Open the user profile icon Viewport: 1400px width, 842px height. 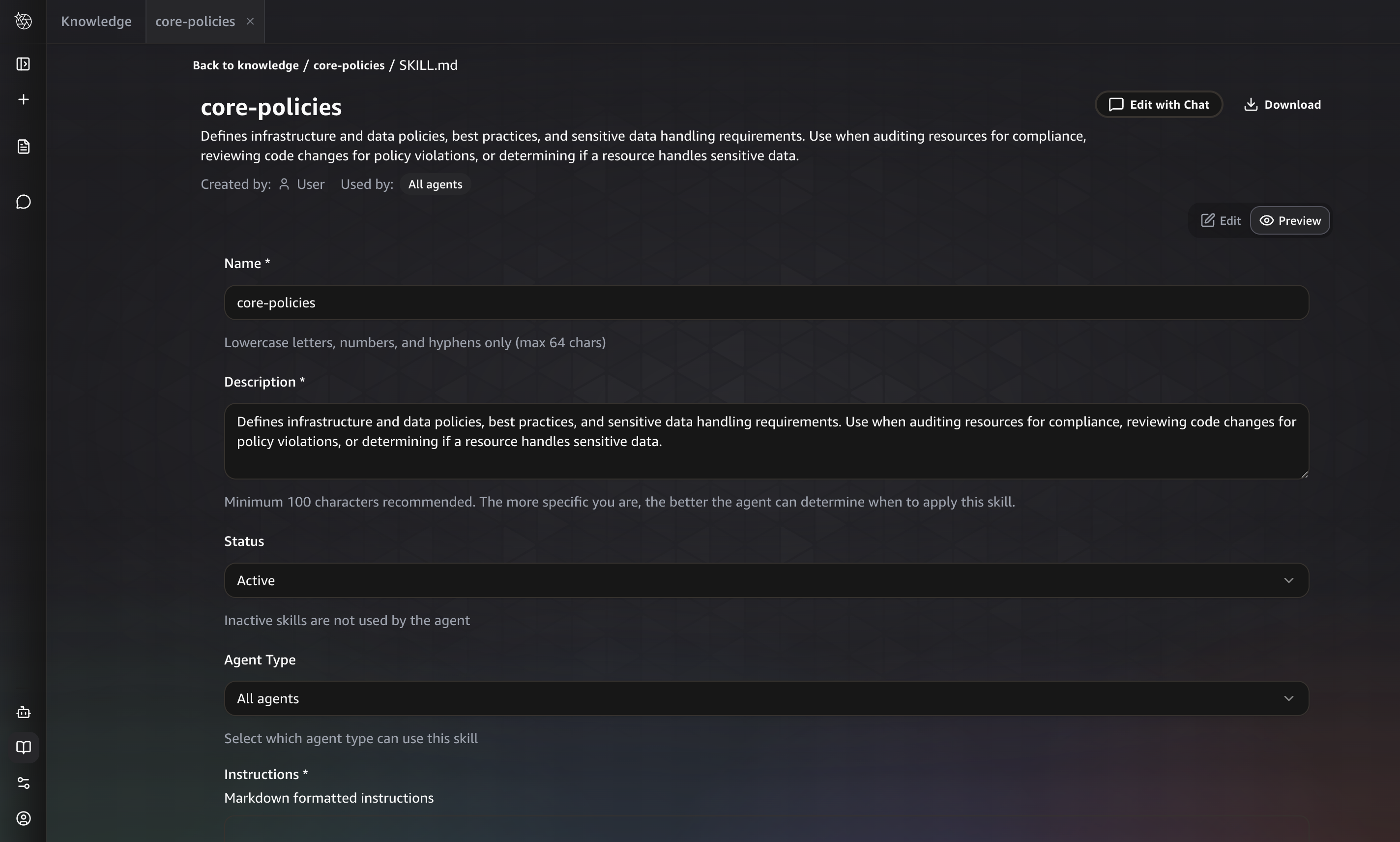pyautogui.click(x=23, y=819)
